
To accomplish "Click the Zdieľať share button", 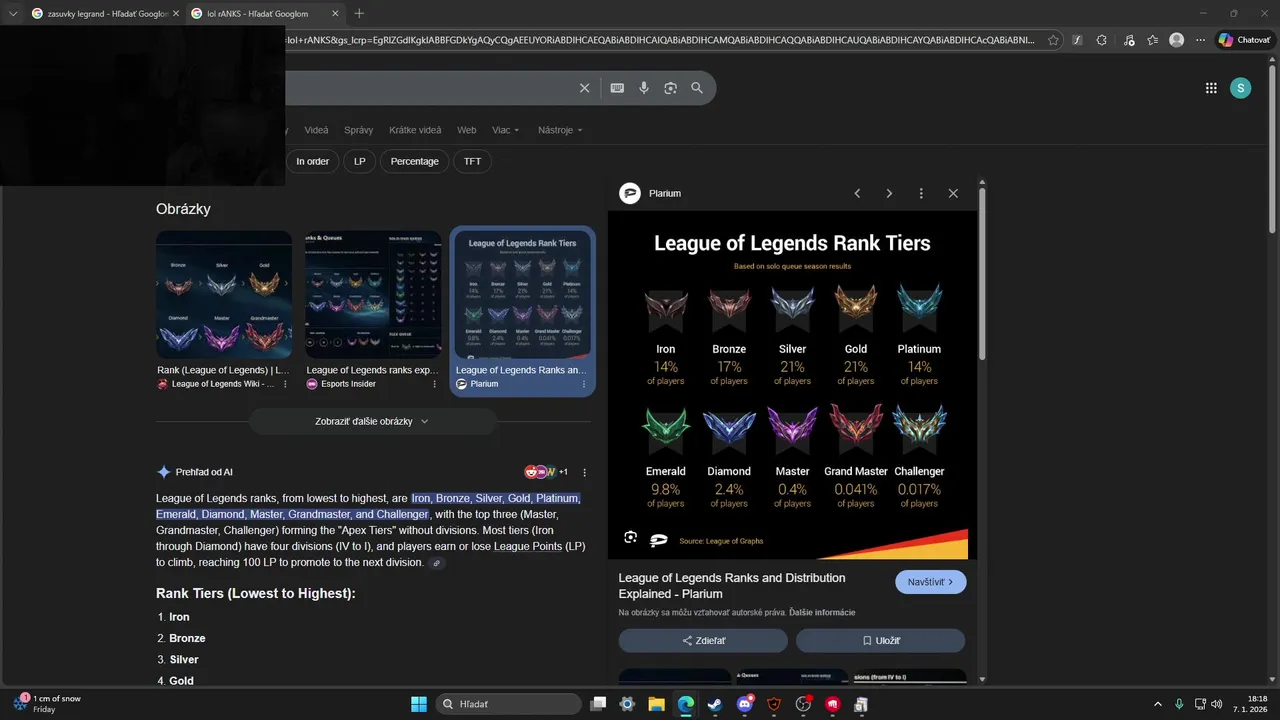I will coord(704,640).
